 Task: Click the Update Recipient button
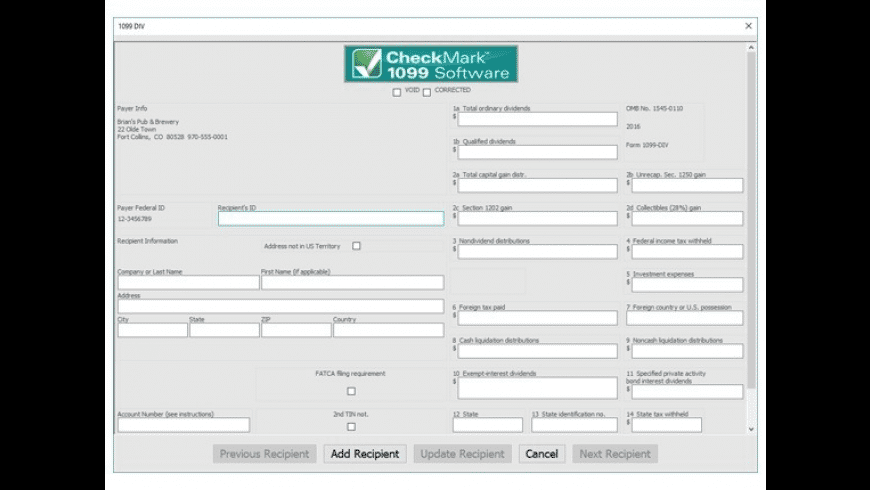pyautogui.click(x=462, y=454)
